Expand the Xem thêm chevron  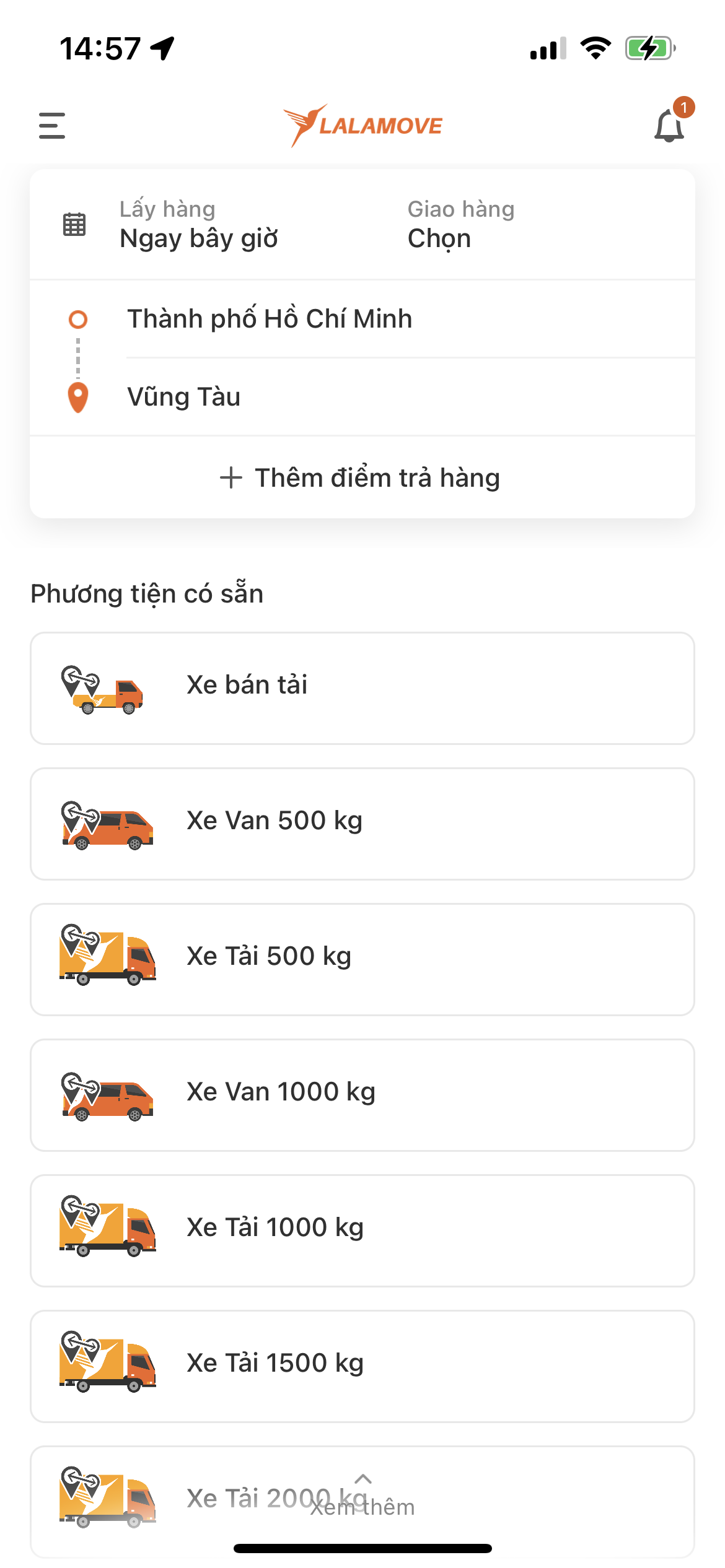pos(363,1479)
